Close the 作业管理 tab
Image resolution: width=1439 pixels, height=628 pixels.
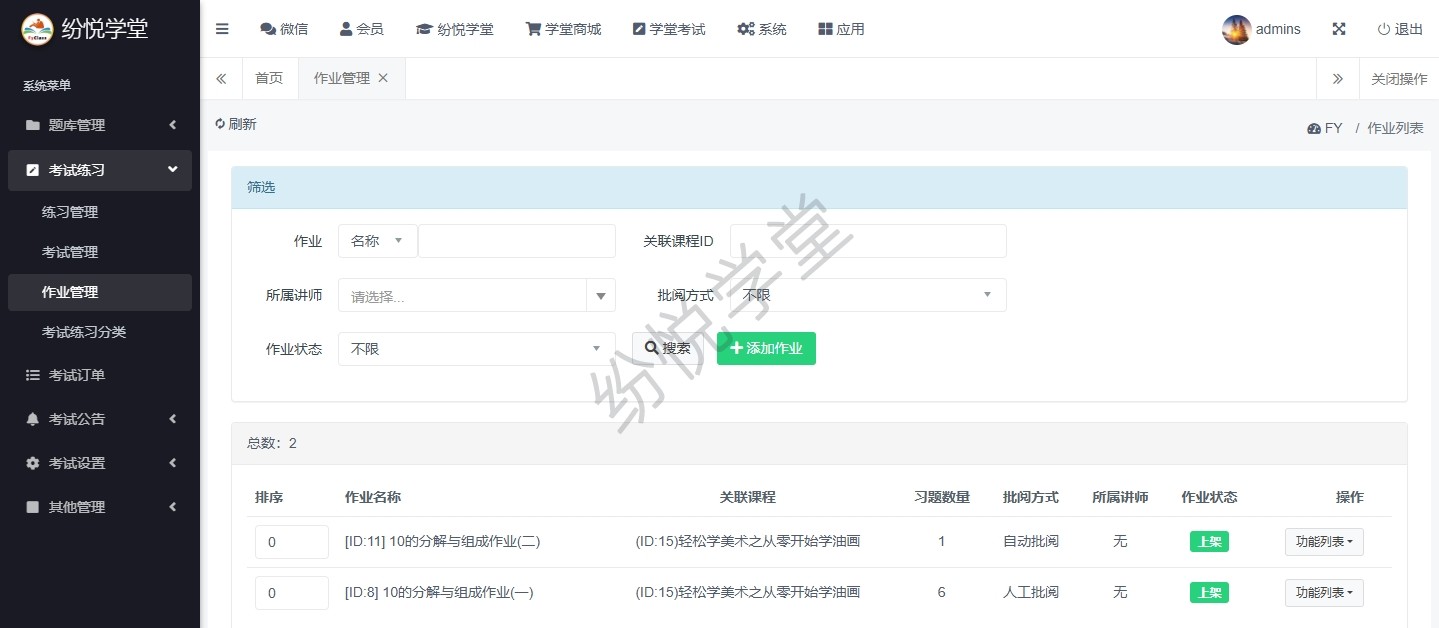coord(383,78)
